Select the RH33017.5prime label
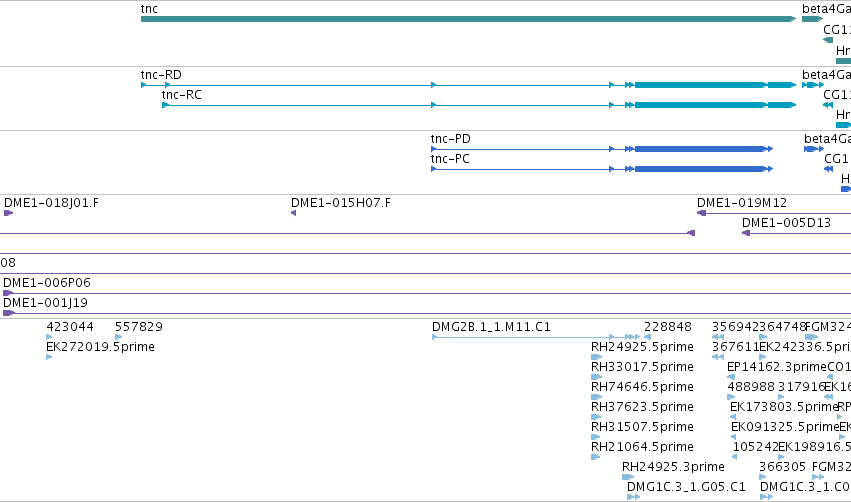Screen dimensions: 851x502 (x=642, y=367)
